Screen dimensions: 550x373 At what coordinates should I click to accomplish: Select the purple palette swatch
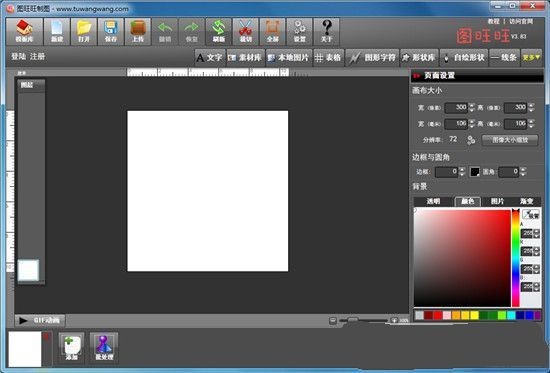pyautogui.click(x=537, y=315)
